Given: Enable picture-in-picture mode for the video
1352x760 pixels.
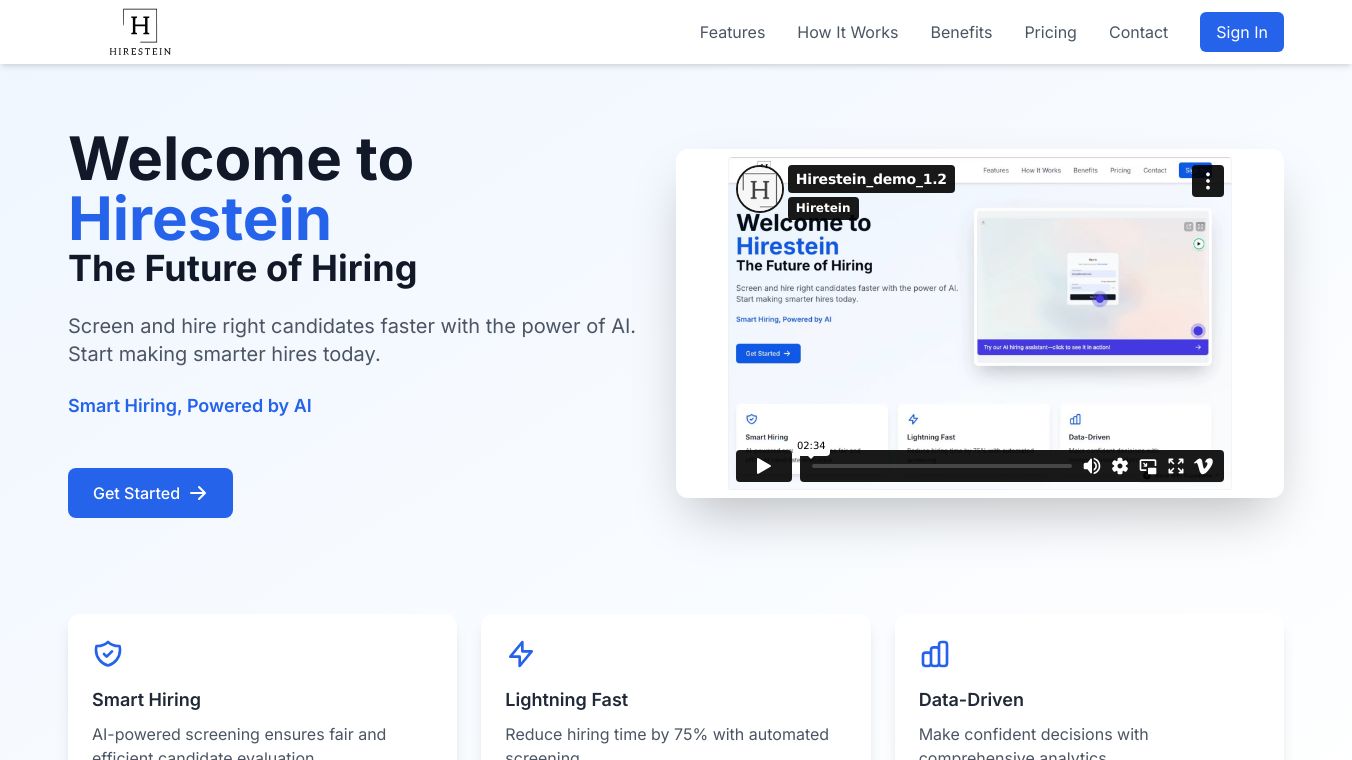Looking at the screenshot, I should [x=1148, y=466].
